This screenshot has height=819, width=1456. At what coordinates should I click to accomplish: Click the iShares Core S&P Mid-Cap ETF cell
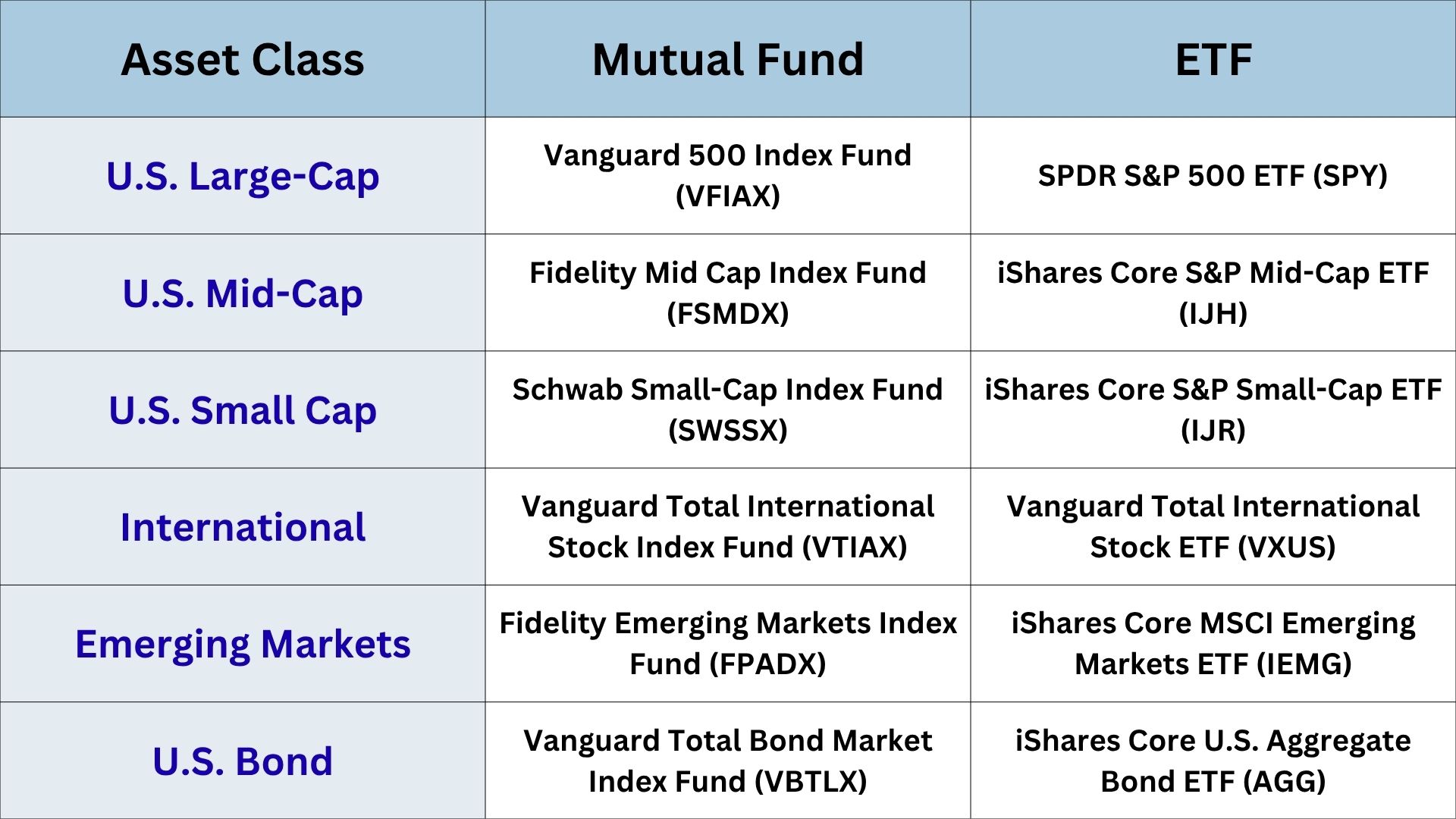[x=1213, y=293]
